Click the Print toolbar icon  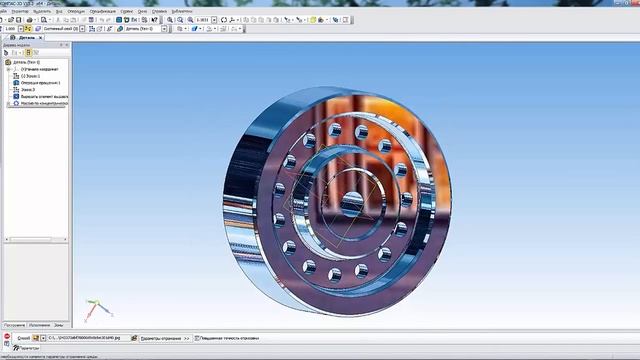(x=29, y=20)
